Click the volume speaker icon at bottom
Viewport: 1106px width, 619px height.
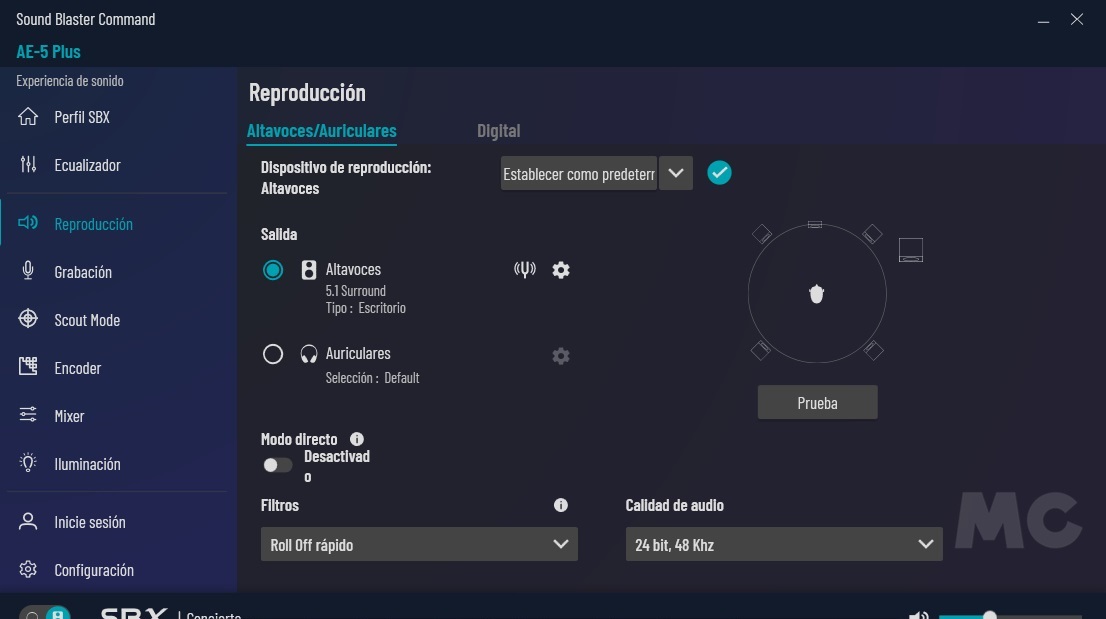(x=919, y=614)
